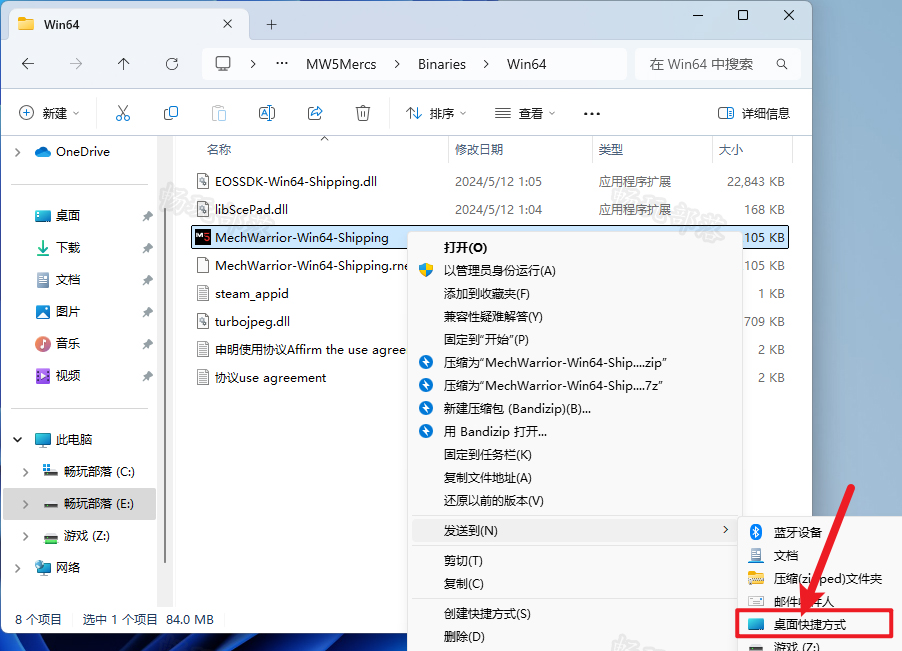
Task: Select Send to (发送到) menu entry
Action: point(575,530)
